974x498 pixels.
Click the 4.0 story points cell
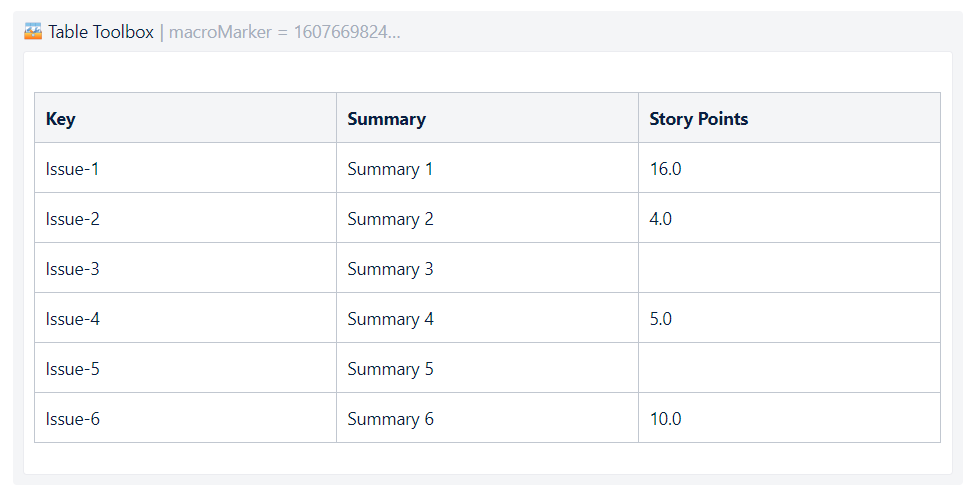point(789,218)
